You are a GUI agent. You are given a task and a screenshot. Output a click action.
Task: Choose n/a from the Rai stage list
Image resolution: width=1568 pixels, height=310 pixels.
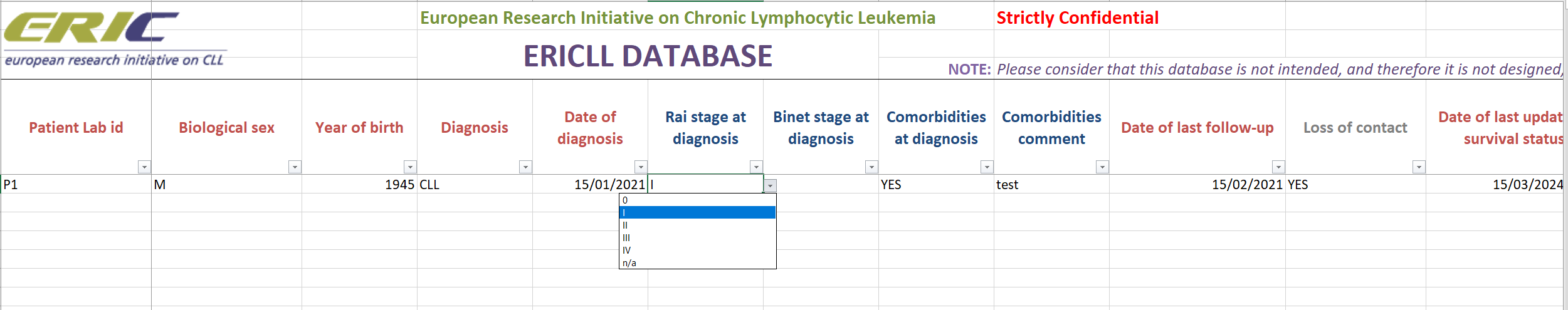pos(697,263)
